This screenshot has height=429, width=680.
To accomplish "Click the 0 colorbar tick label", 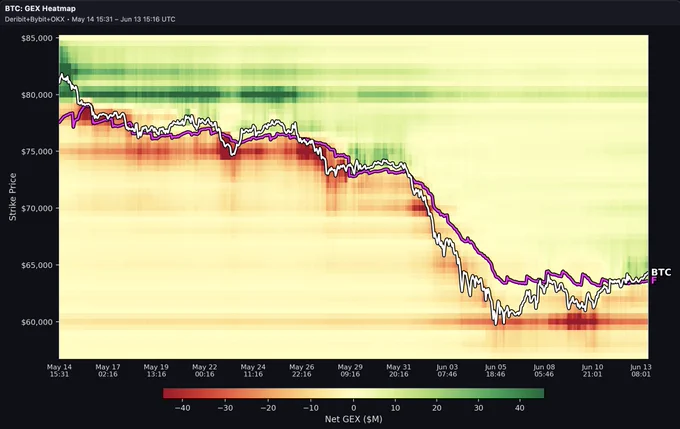I will pyautogui.click(x=353, y=408).
